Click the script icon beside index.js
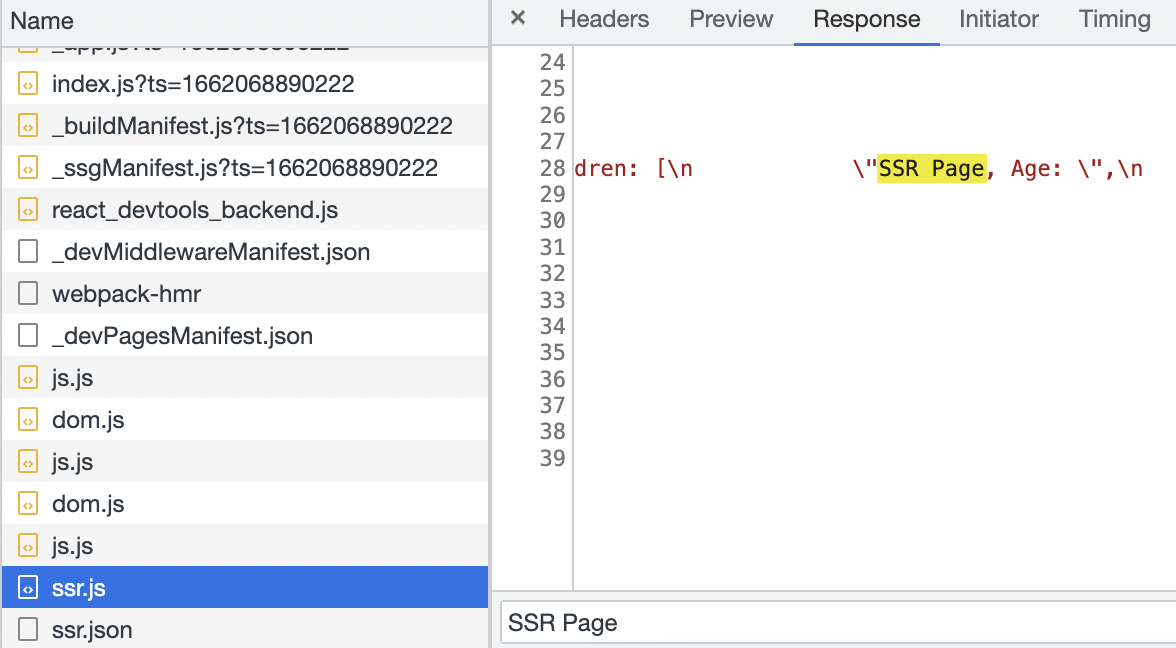Viewport: 1176px width, 648px height. pyautogui.click(x=29, y=84)
